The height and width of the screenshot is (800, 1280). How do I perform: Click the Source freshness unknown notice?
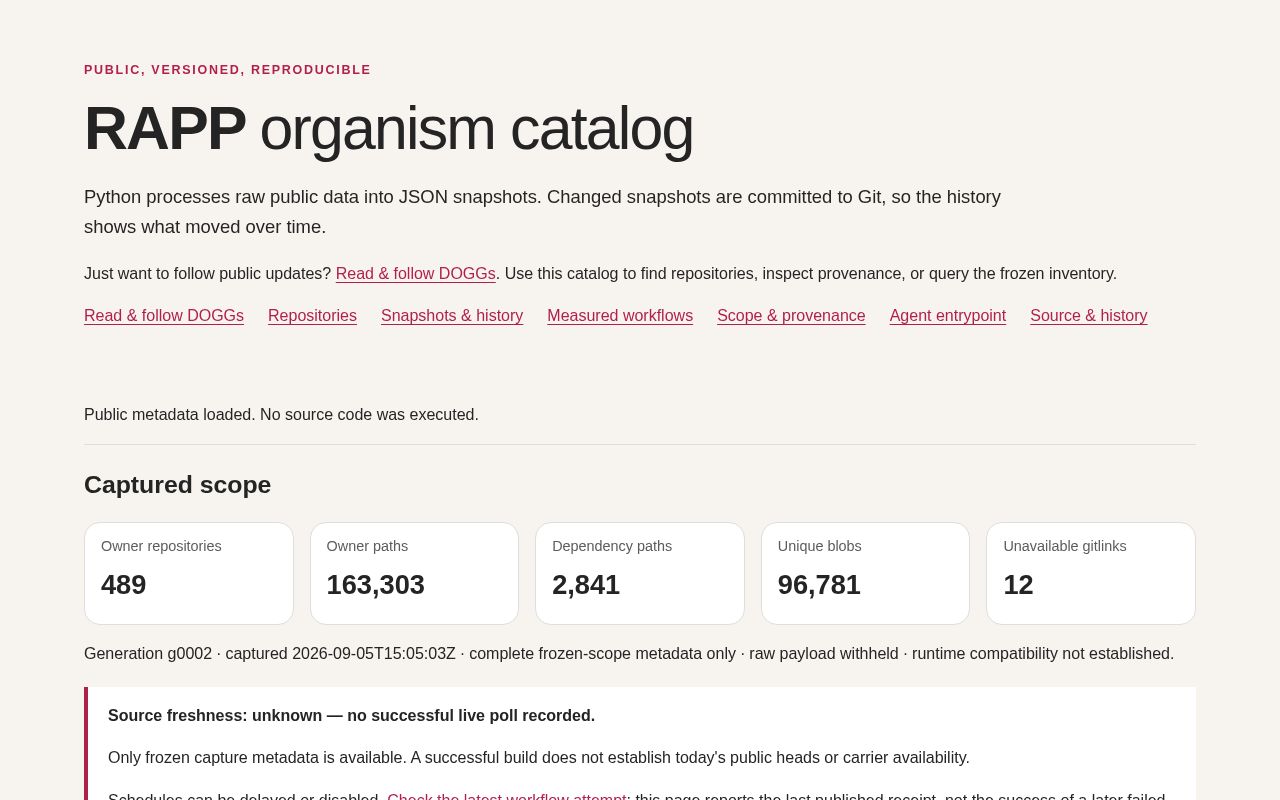351,716
